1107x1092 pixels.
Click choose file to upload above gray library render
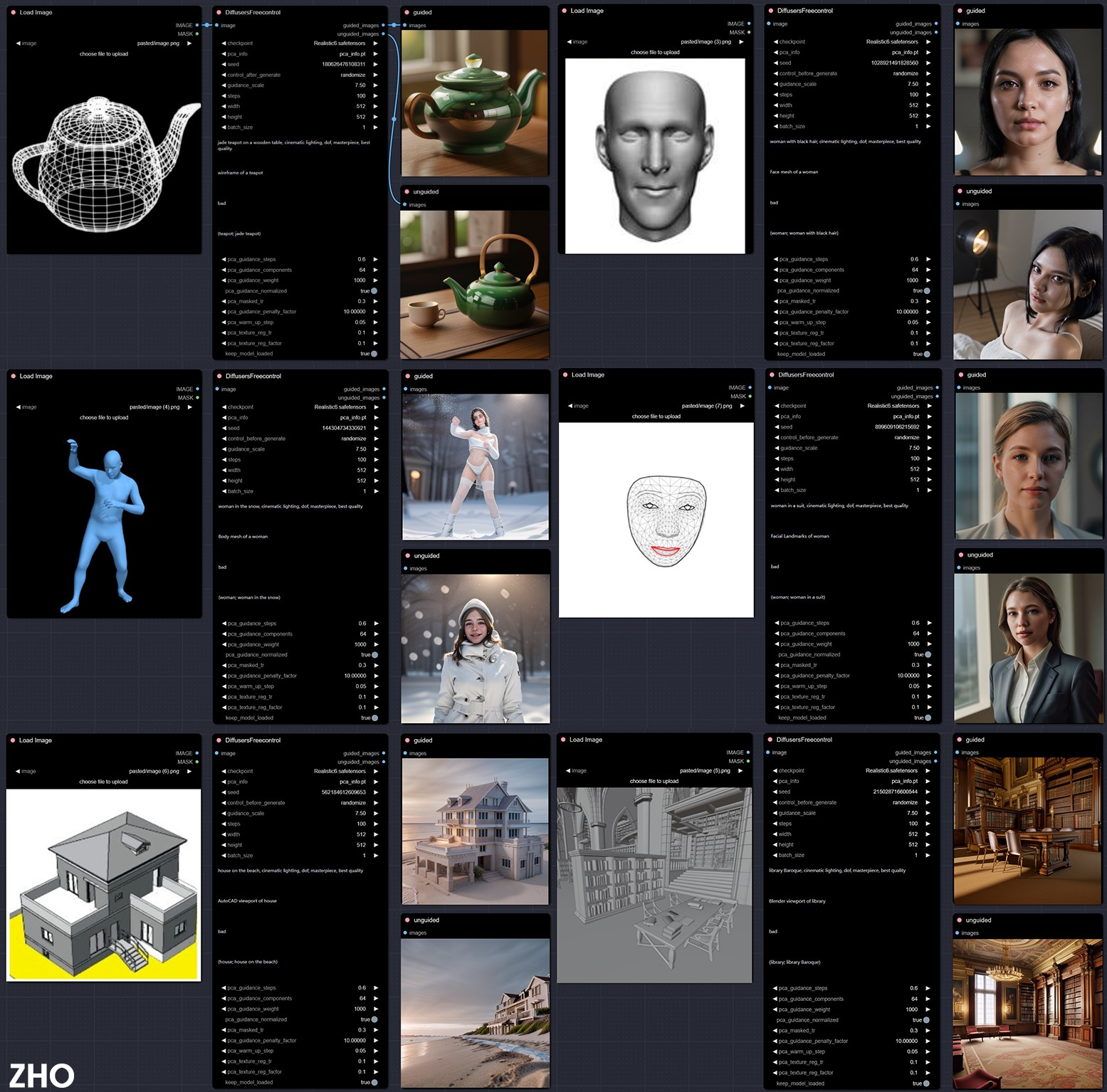tap(654, 781)
